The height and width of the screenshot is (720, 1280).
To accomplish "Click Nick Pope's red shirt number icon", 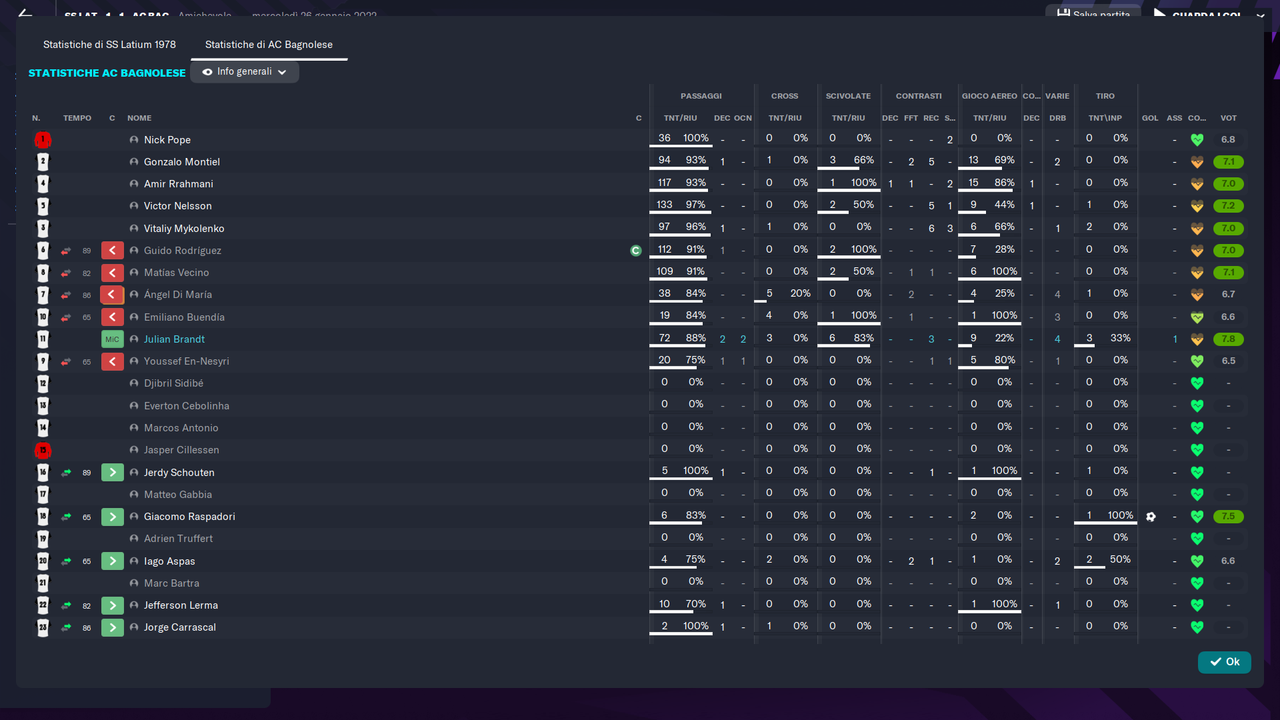I will coord(43,140).
